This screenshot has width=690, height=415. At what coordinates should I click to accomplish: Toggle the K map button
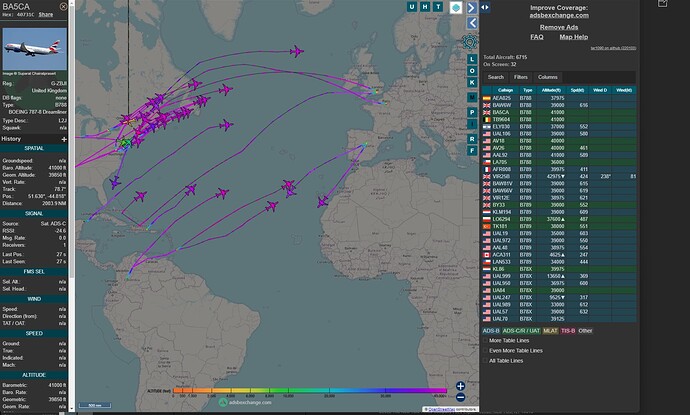click(472, 82)
